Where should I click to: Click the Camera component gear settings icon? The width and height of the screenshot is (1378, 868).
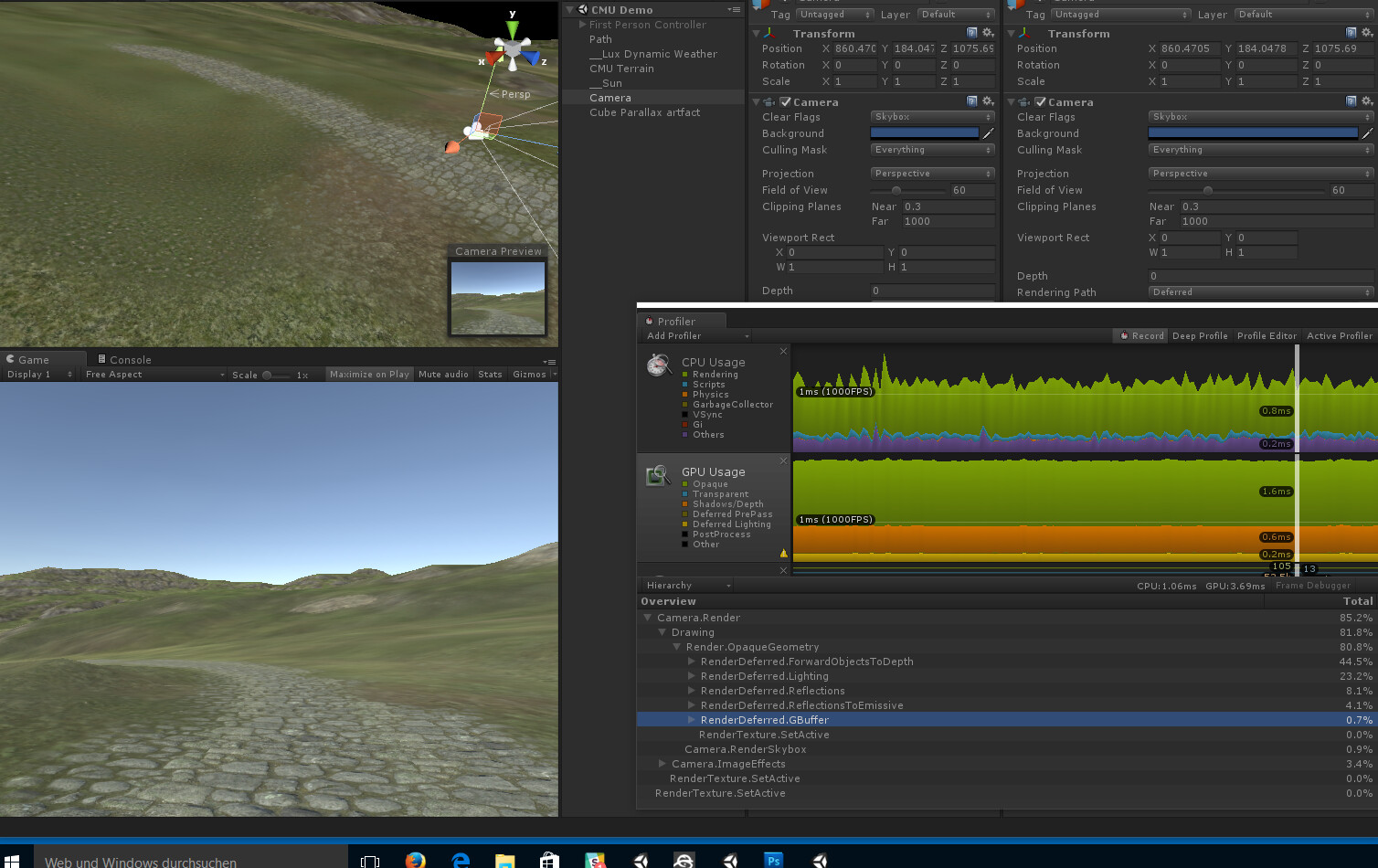point(987,101)
